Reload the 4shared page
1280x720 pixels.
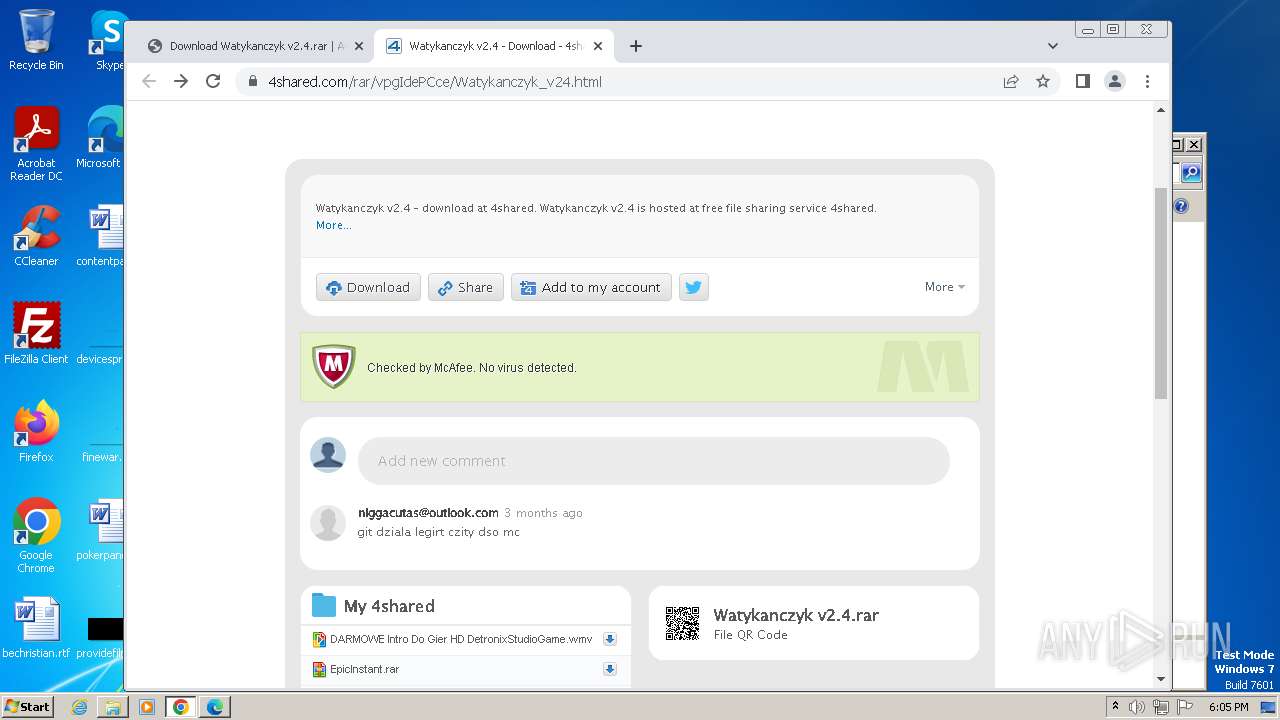[213, 81]
